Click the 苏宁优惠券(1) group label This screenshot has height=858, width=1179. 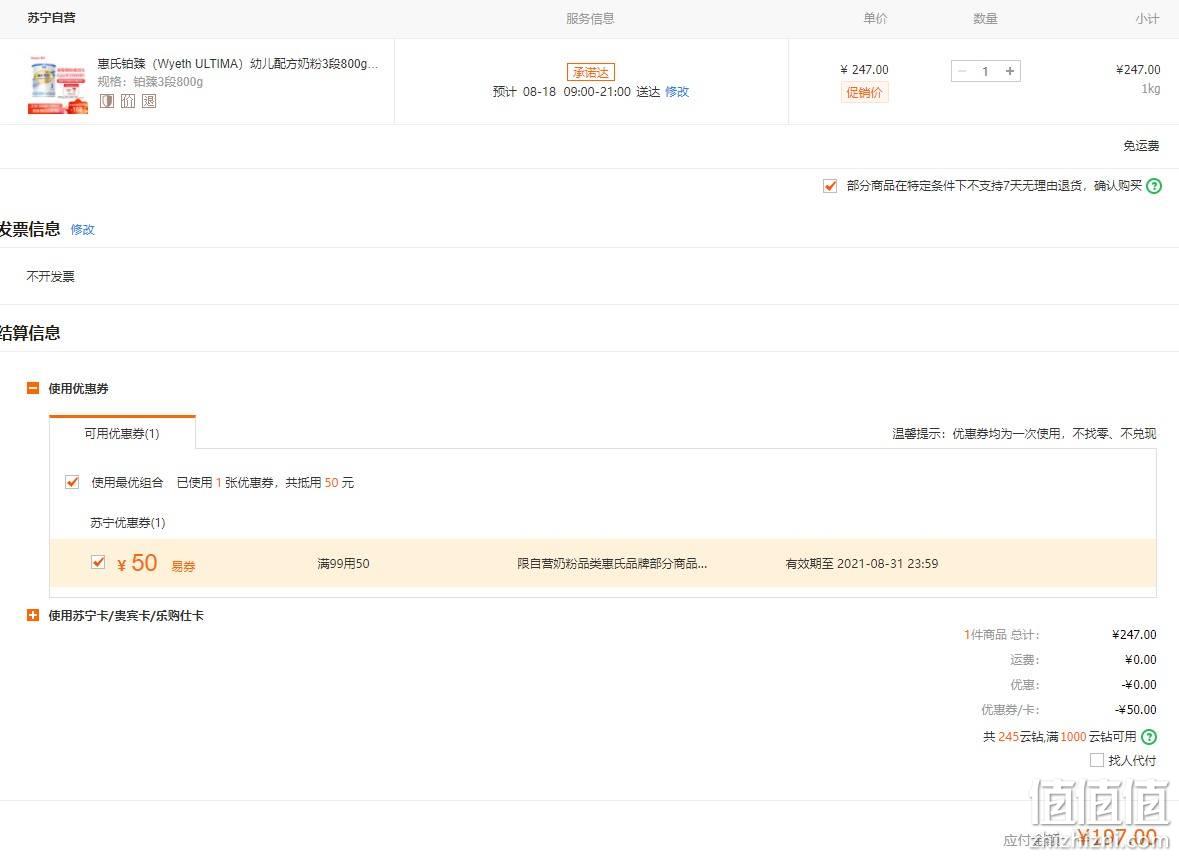pyautogui.click(x=128, y=523)
